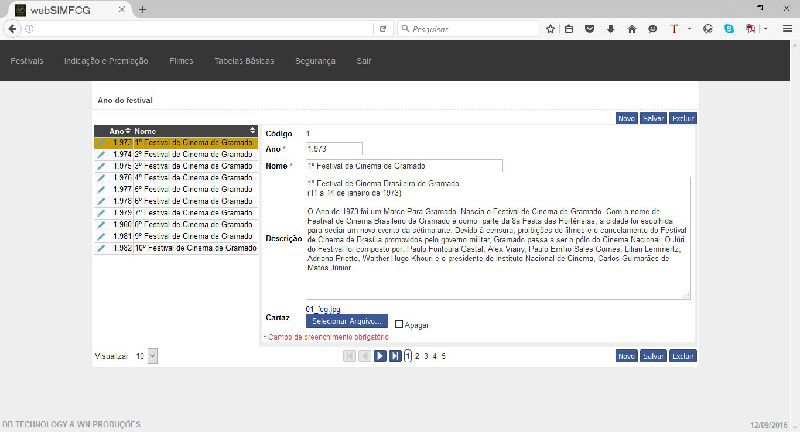The height and width of the screenshot is (432, 800).
Task: Open the Pocket icon in browser toolbar
Action: pos(590,29)
